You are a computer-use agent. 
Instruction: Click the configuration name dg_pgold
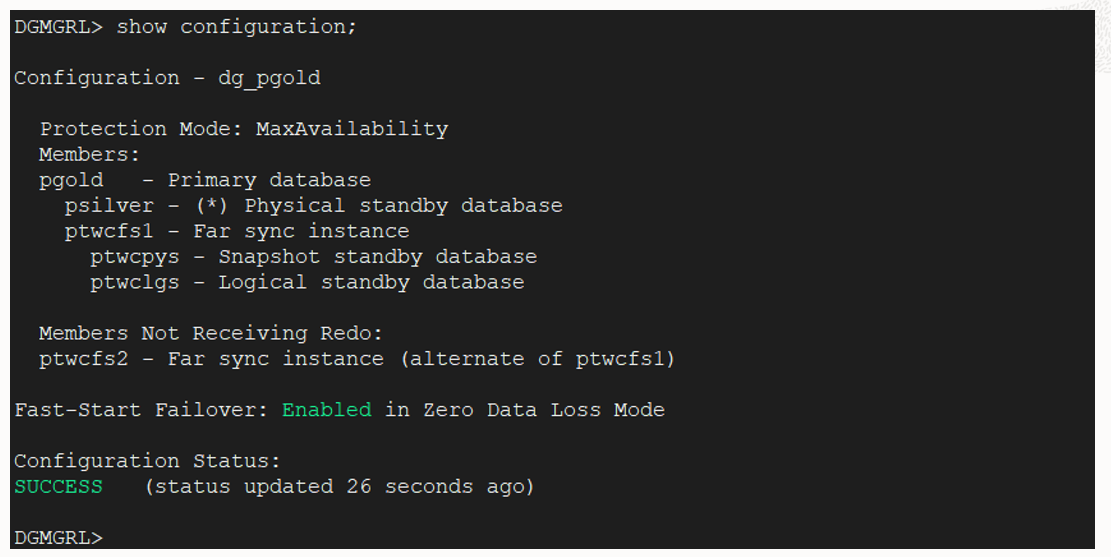[x=269, y=79]
